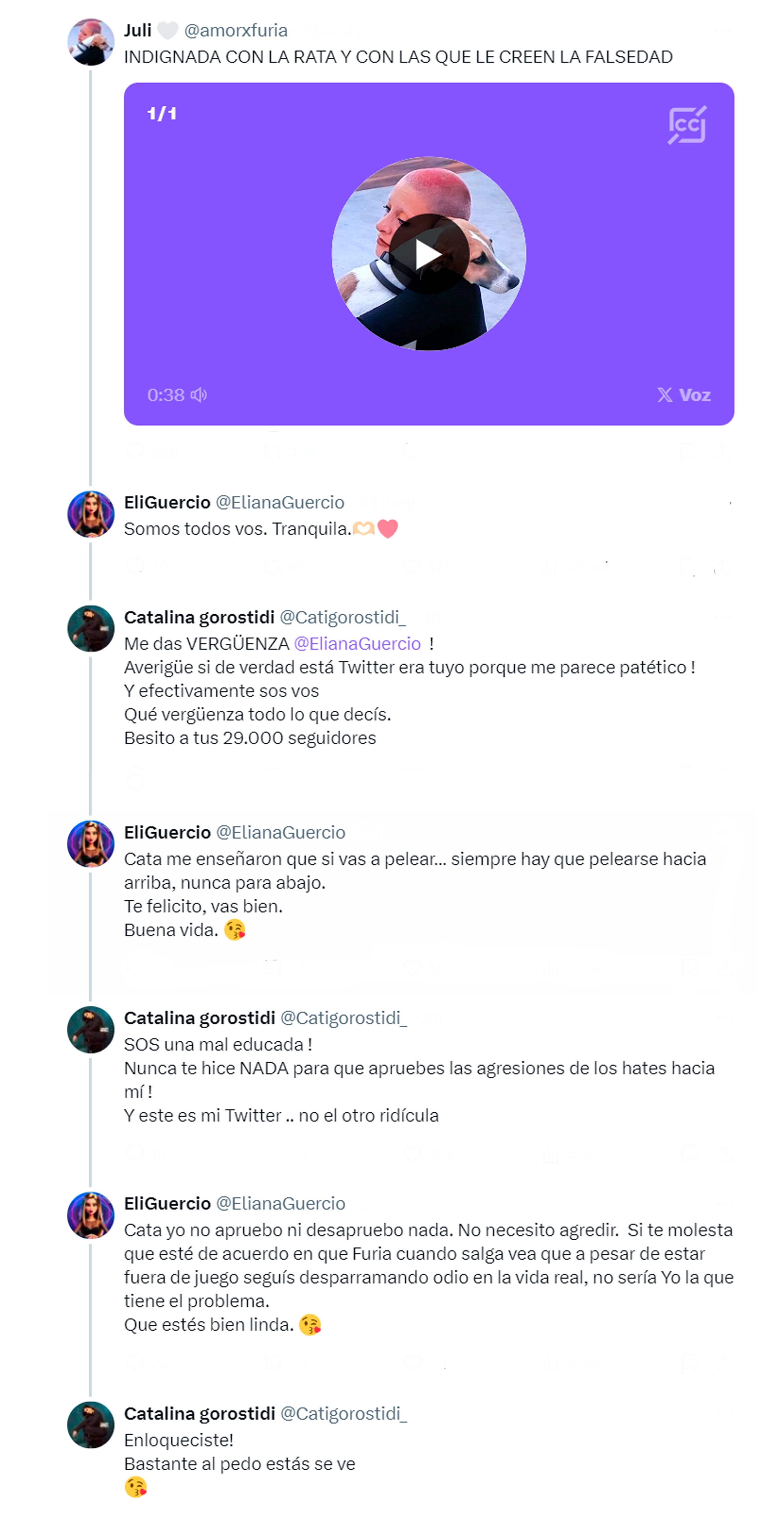Screen dimensions: 784x1513
Task: Click Catalina avatar beside "Me das VERGÜENZA"
Action: coord(91,629)
